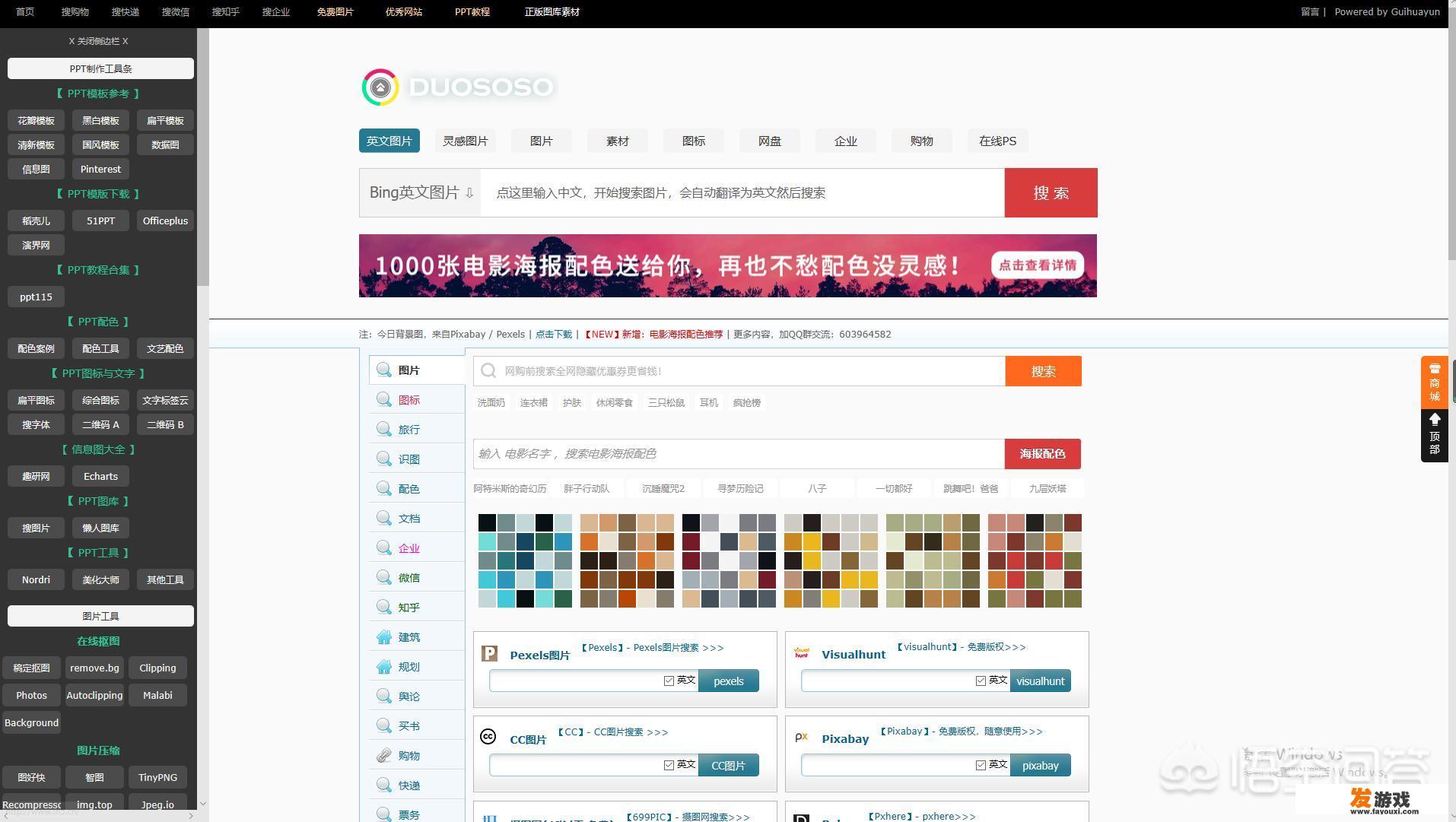
Task: Click the magnifier icon beside 快递 category
Action: point(384,785)
